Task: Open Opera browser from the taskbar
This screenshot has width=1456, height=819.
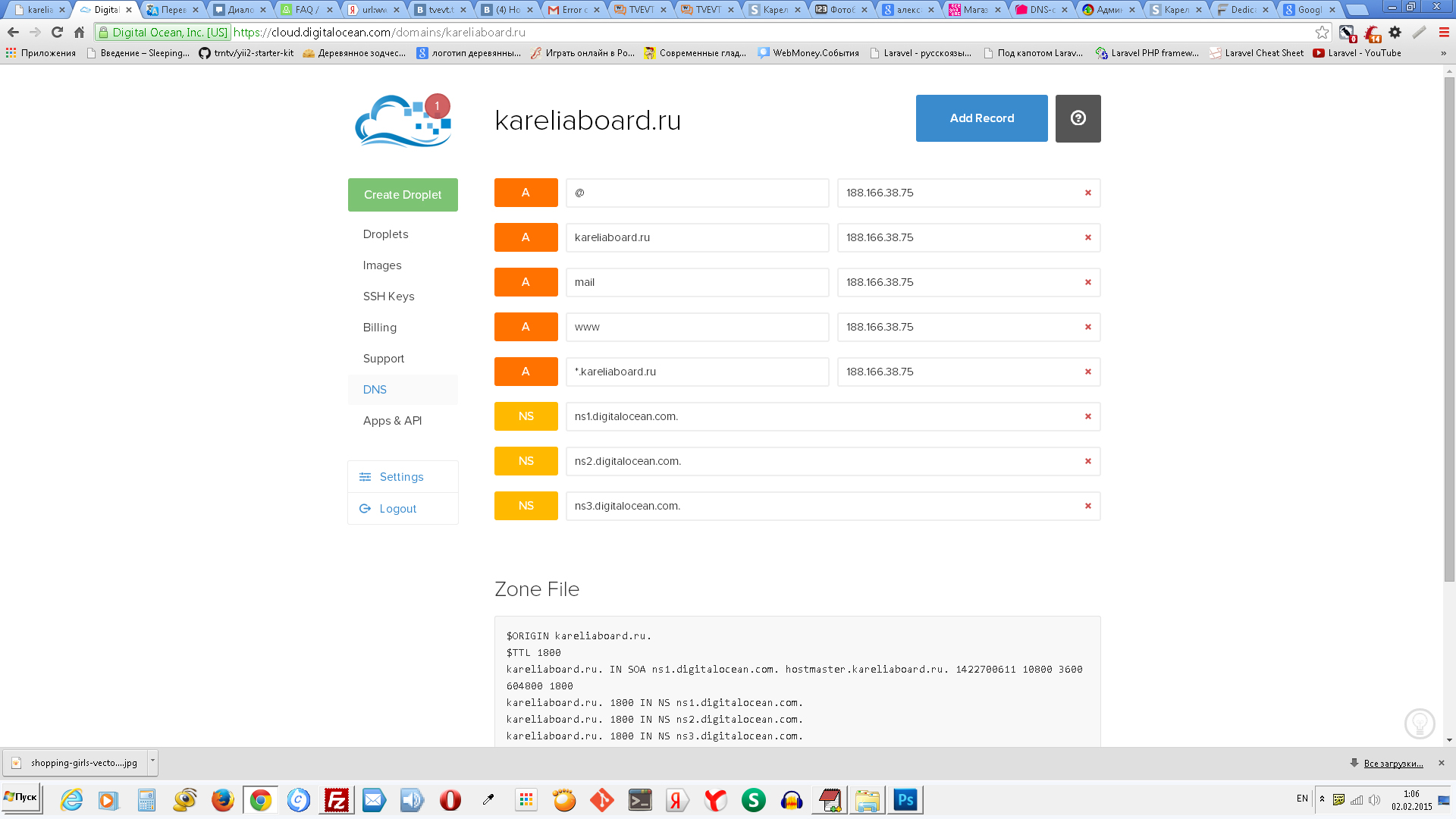Action: [x=450, y=800]
